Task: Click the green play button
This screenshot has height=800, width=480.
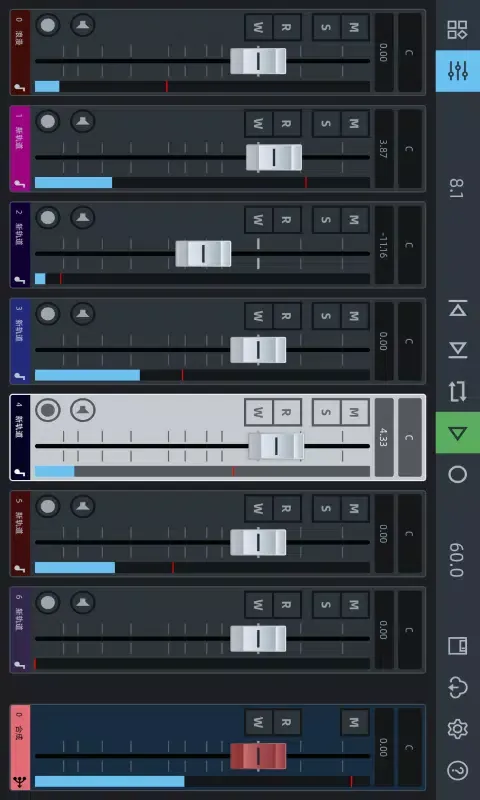Action: pos(458,433)
